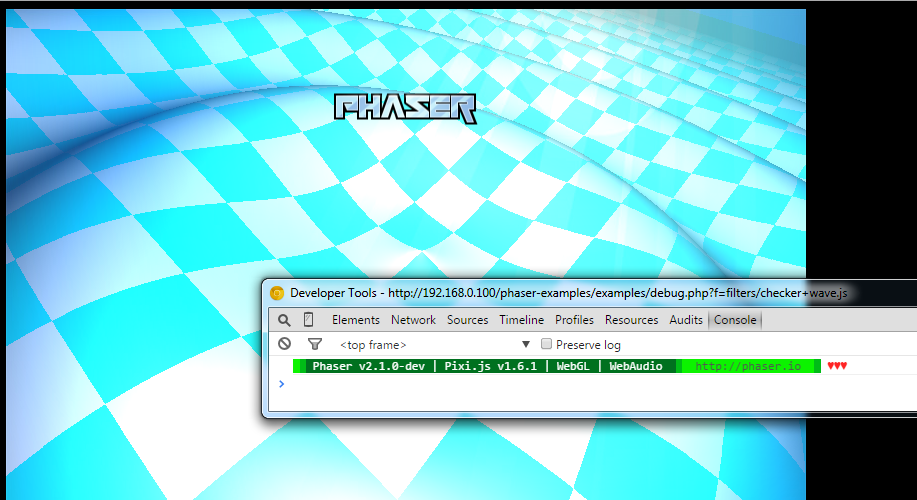Follow the http://phaser.io link in console

pyautogui.click(x=748, y=366)
